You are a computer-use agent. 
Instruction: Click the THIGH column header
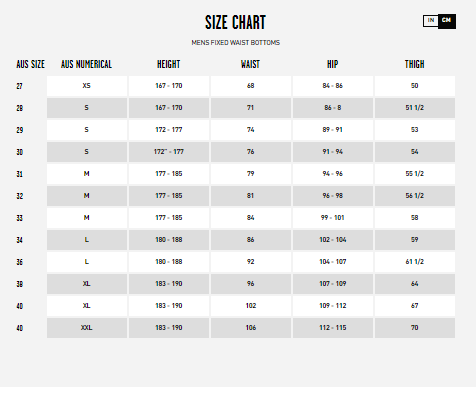click(415, 64)
